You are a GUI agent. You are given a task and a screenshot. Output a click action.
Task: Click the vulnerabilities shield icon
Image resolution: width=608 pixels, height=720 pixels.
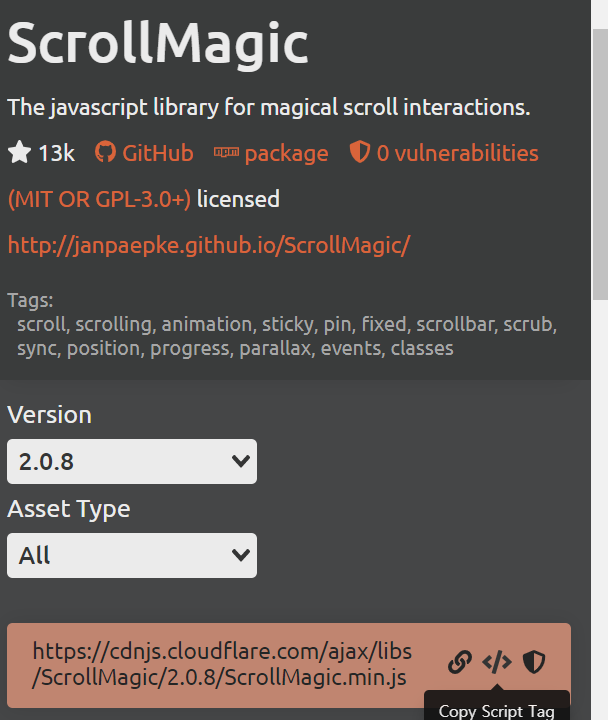(360, 152)
